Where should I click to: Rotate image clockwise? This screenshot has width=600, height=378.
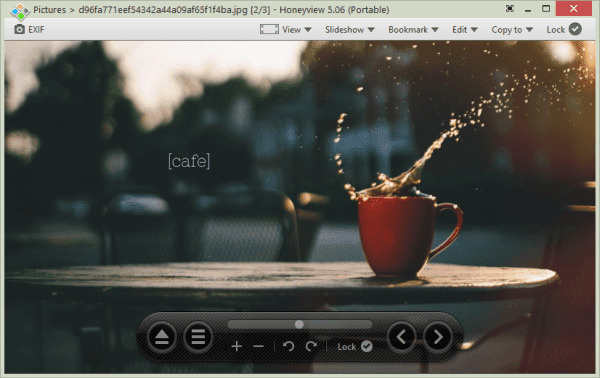(x=311, y=346)
